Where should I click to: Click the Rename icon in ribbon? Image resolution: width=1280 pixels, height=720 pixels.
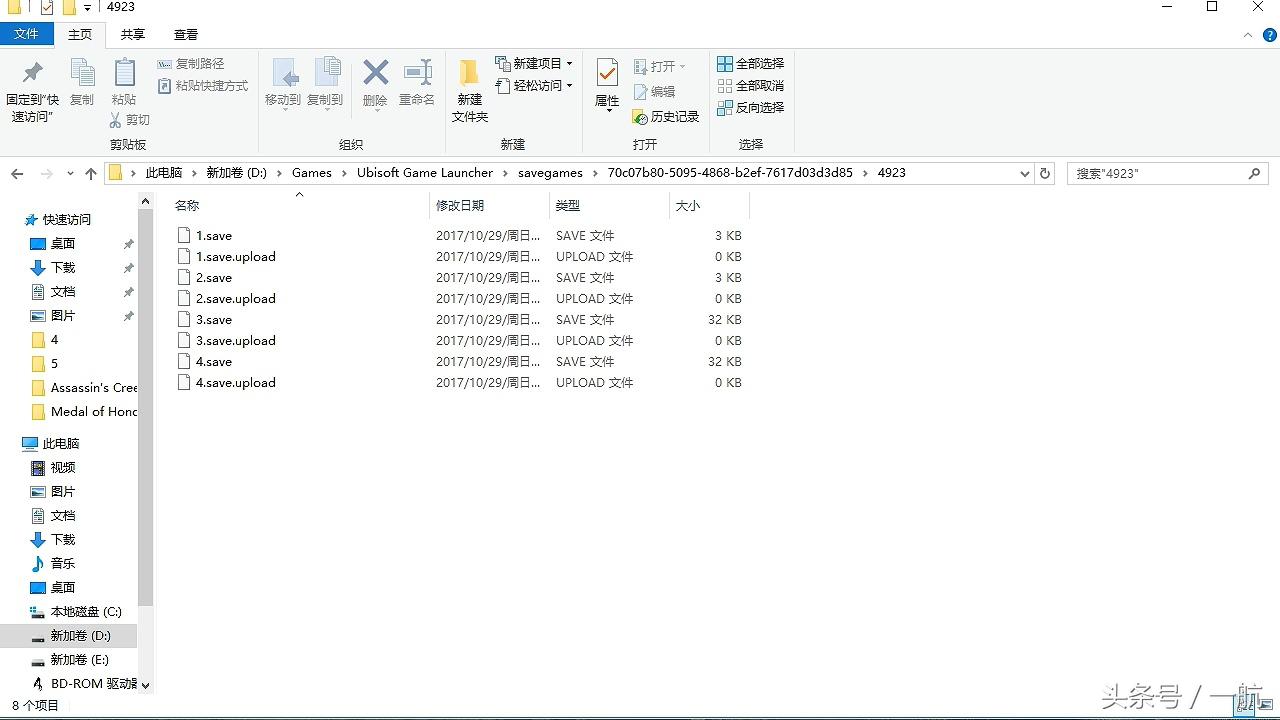(x=417, y=75)
